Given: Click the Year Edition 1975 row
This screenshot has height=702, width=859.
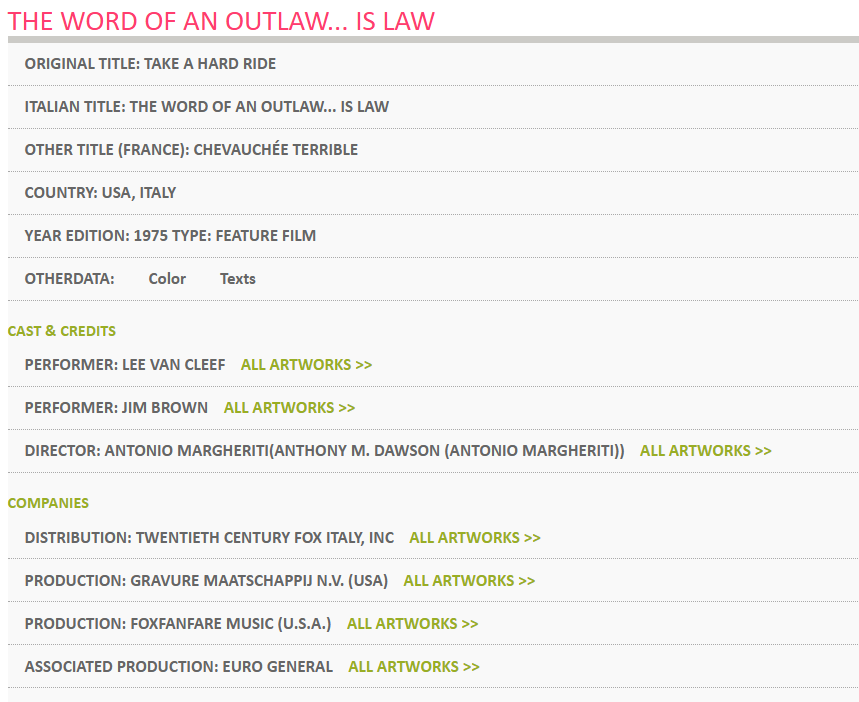Looking at the screenshot, I should tap(170, 236).
